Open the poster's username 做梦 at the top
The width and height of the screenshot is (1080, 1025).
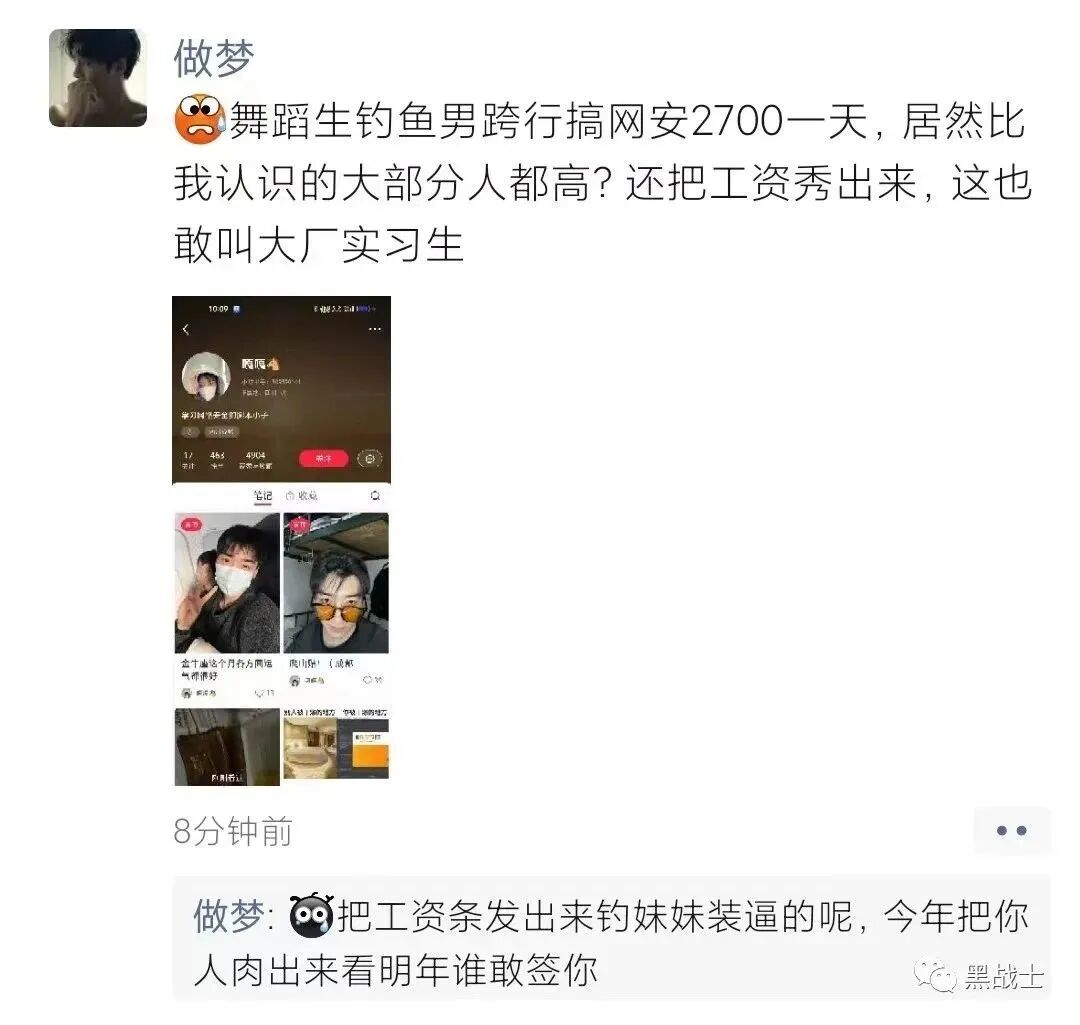point(214,58)
